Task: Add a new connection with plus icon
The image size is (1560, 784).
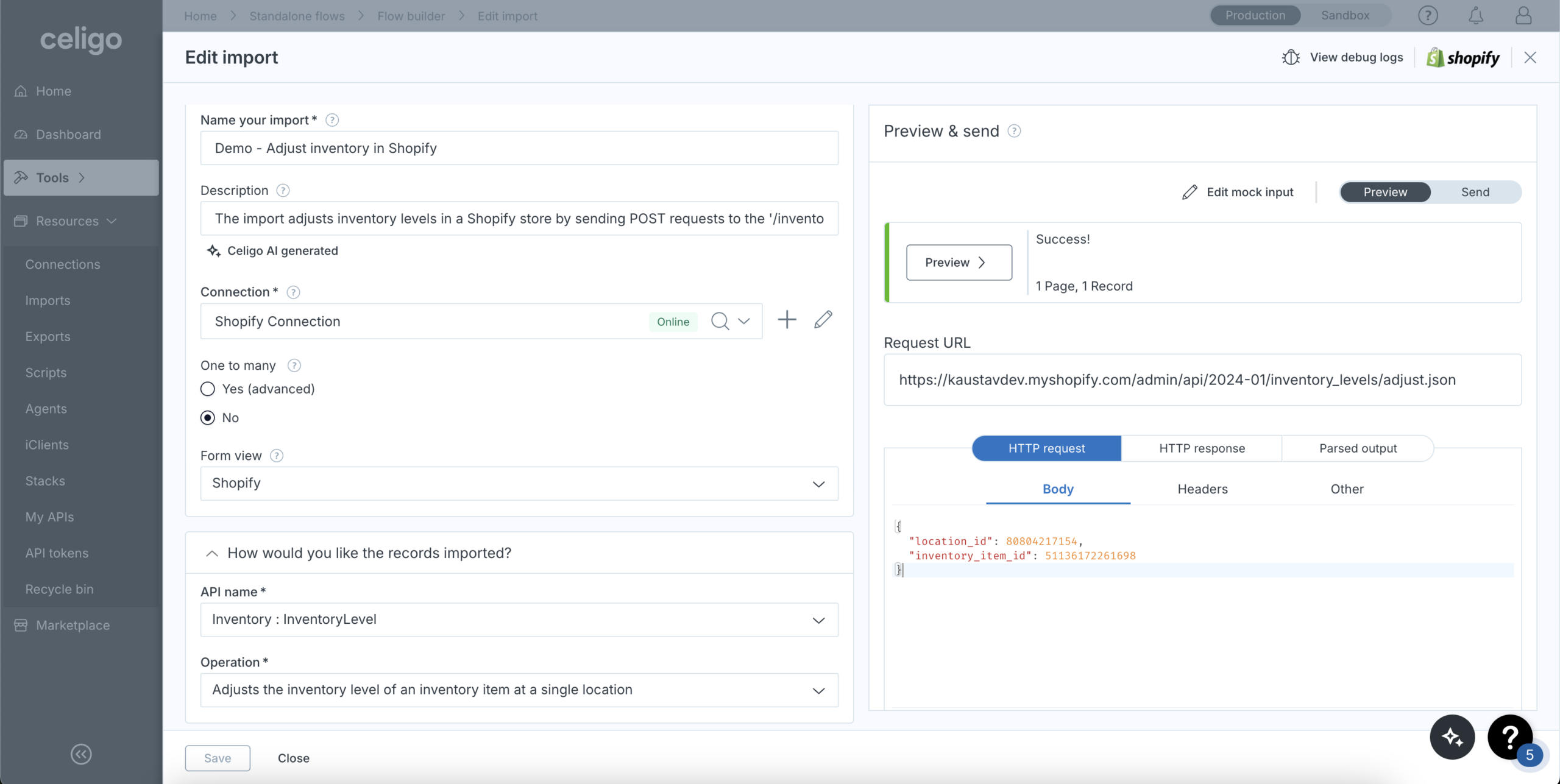Action: click(787, 320)
